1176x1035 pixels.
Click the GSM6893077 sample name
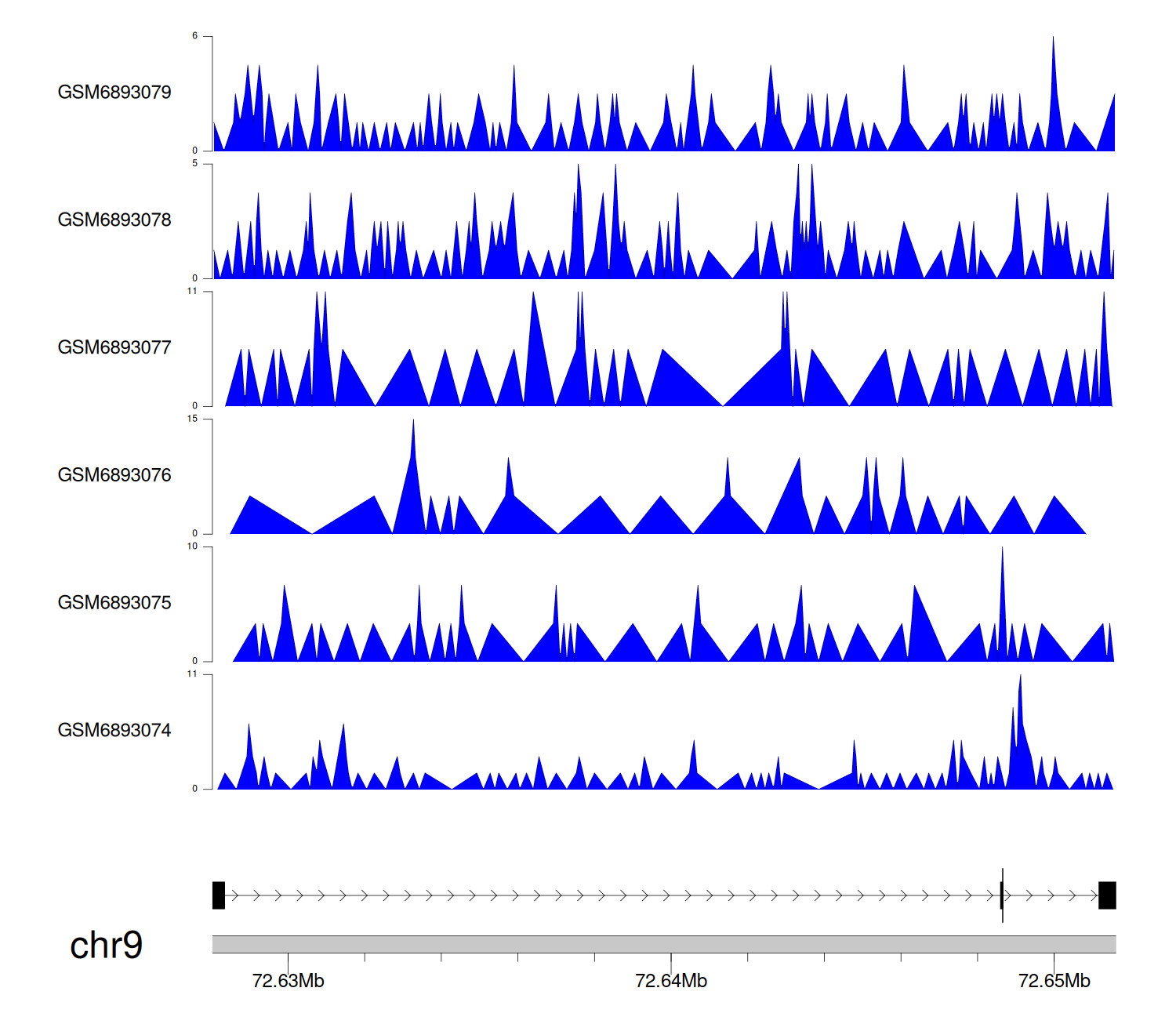pos(114,347)
